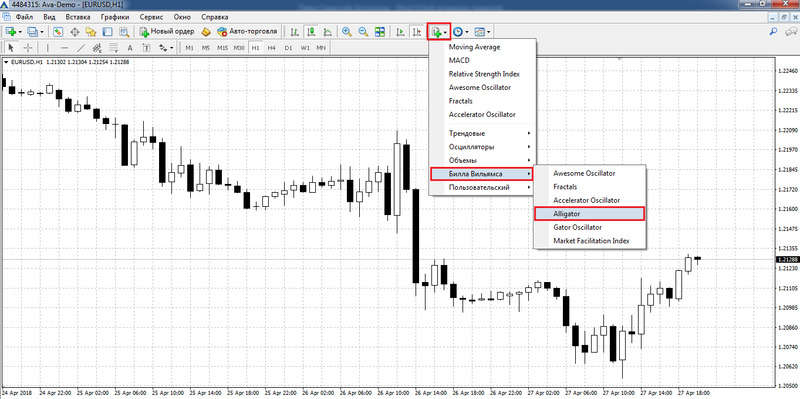Screen dimensions: 800x399
Task: Click the zoom out magnifier icon
Action: click(363, 32)
